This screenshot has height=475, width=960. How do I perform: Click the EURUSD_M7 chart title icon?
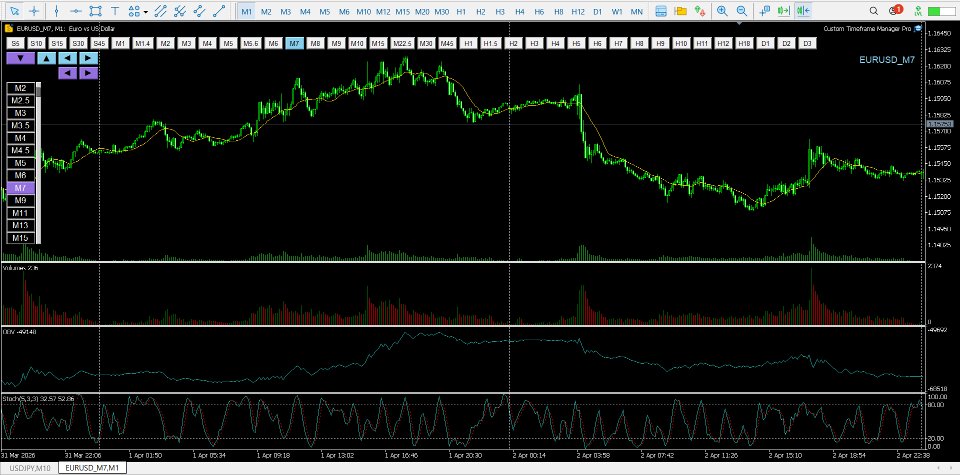7,28
